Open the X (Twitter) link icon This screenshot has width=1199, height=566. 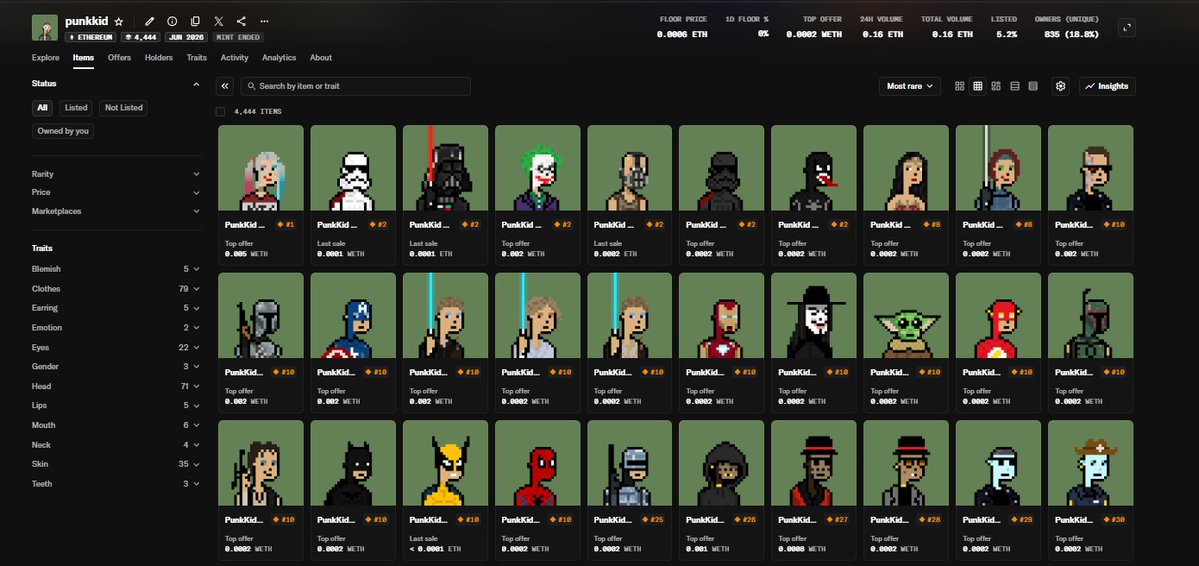coord(219,21)
